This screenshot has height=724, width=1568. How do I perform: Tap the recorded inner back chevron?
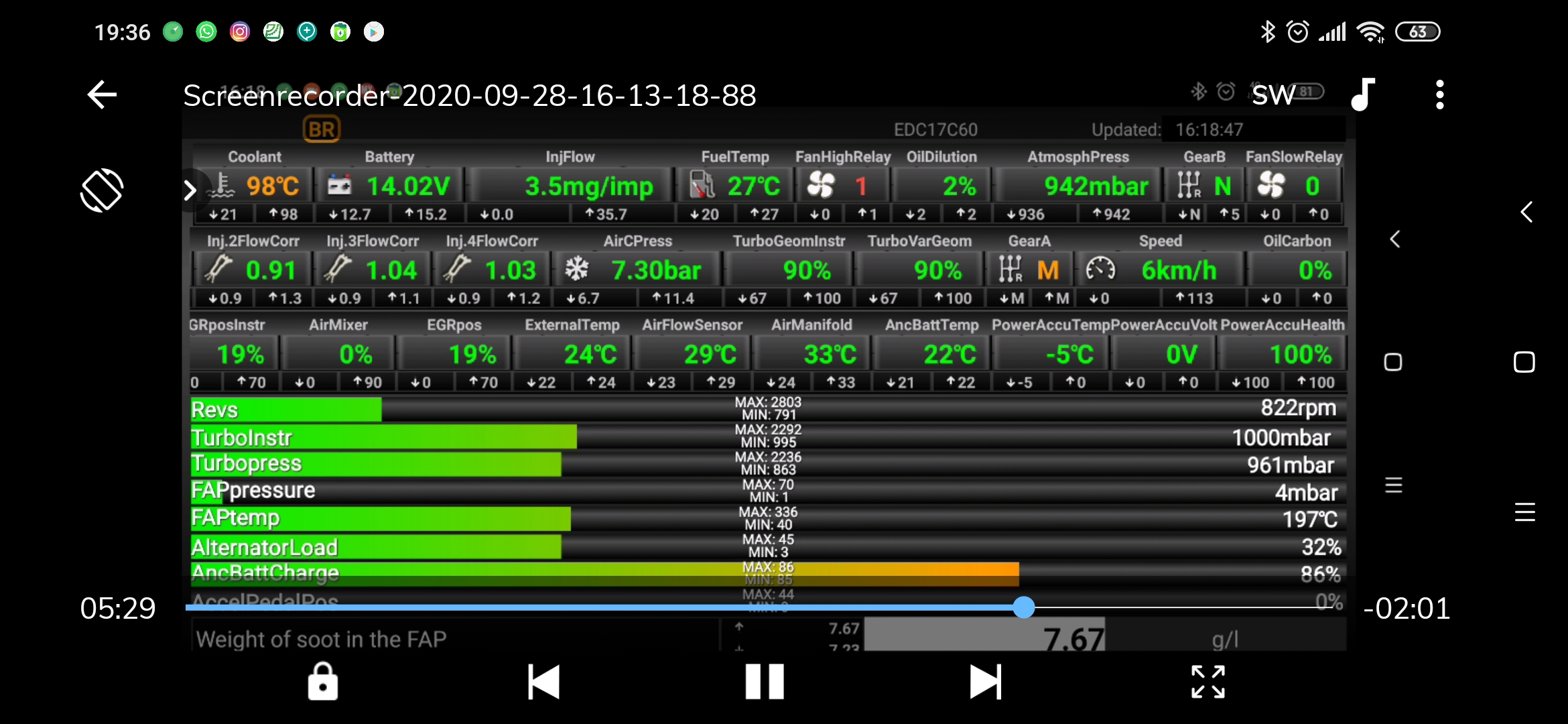pos(1395,239)
